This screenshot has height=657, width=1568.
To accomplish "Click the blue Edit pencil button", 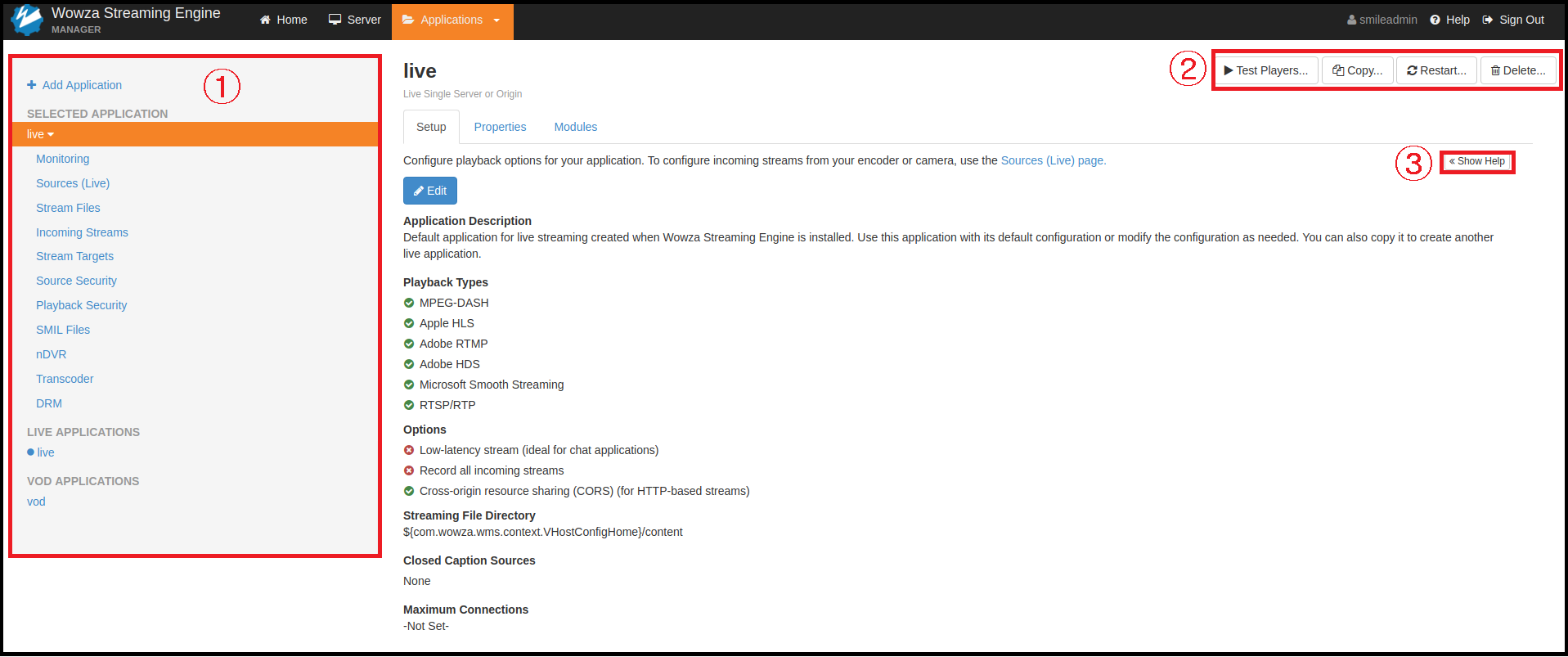I will point(429,191).
